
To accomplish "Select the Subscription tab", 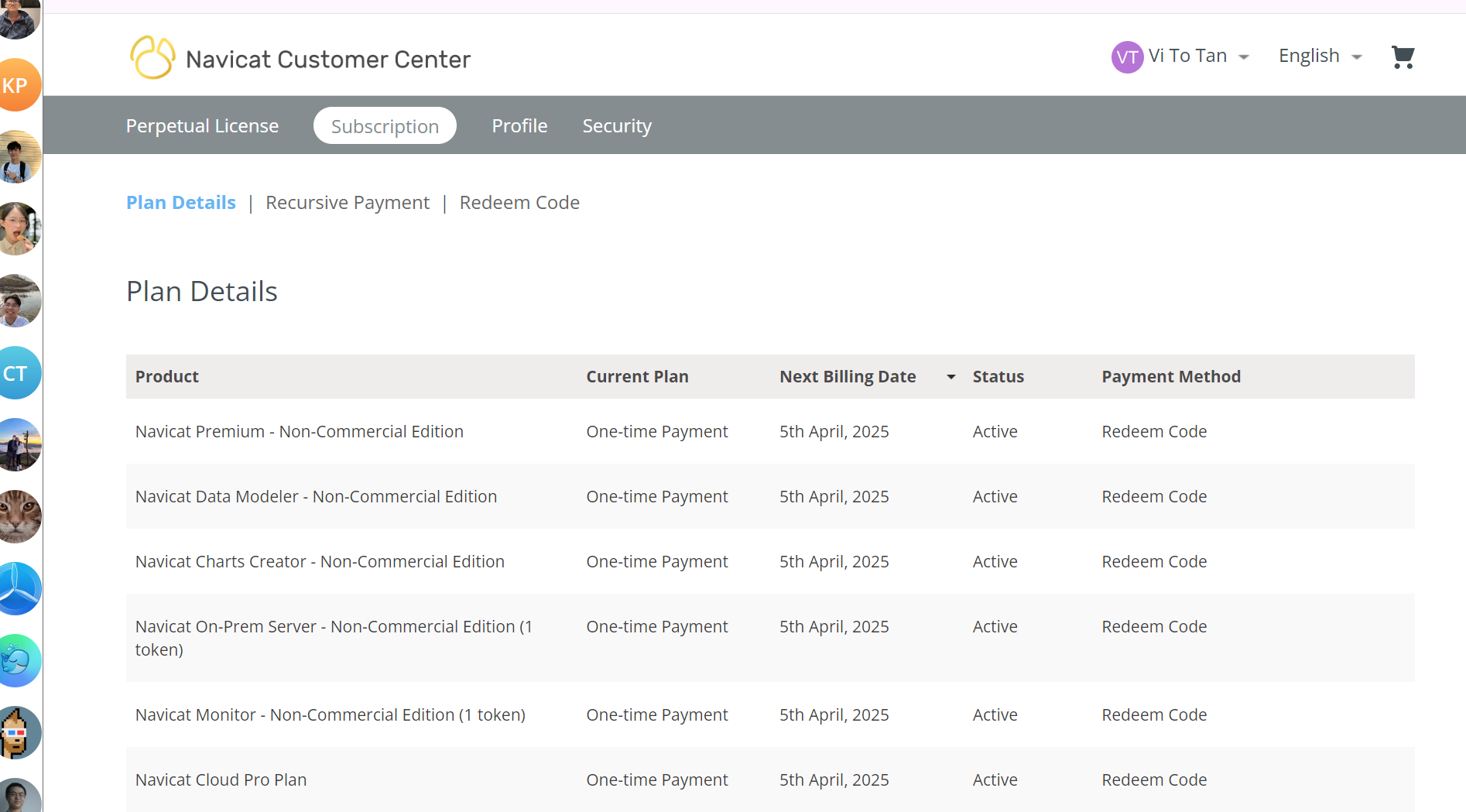I will [385, 125].
